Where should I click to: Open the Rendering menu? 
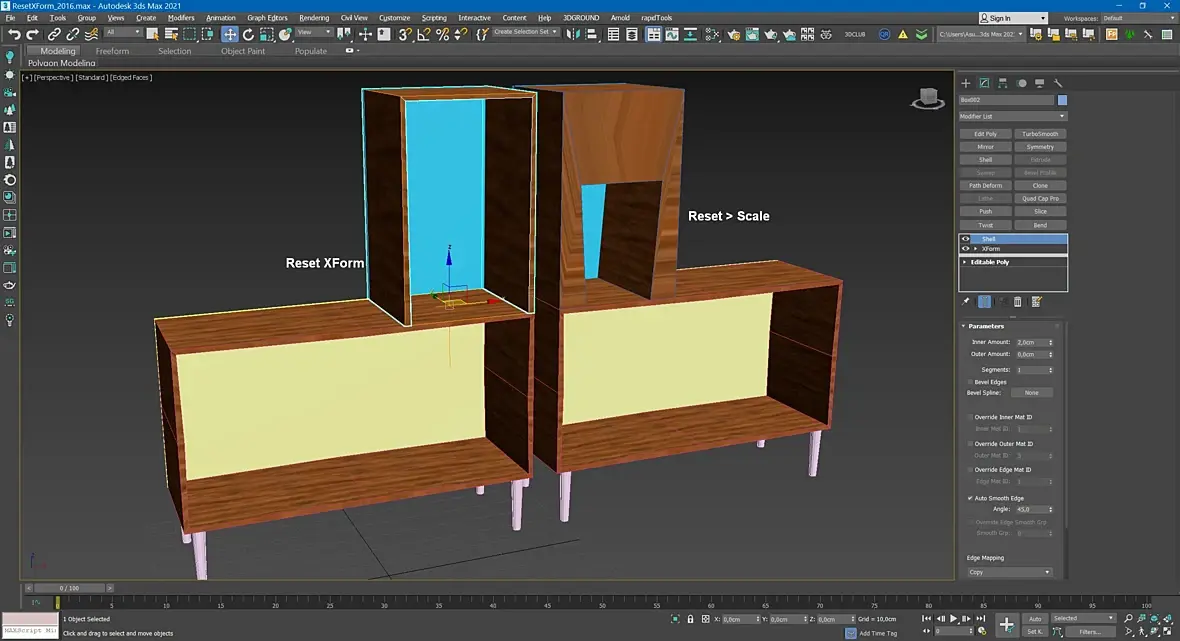314,18
